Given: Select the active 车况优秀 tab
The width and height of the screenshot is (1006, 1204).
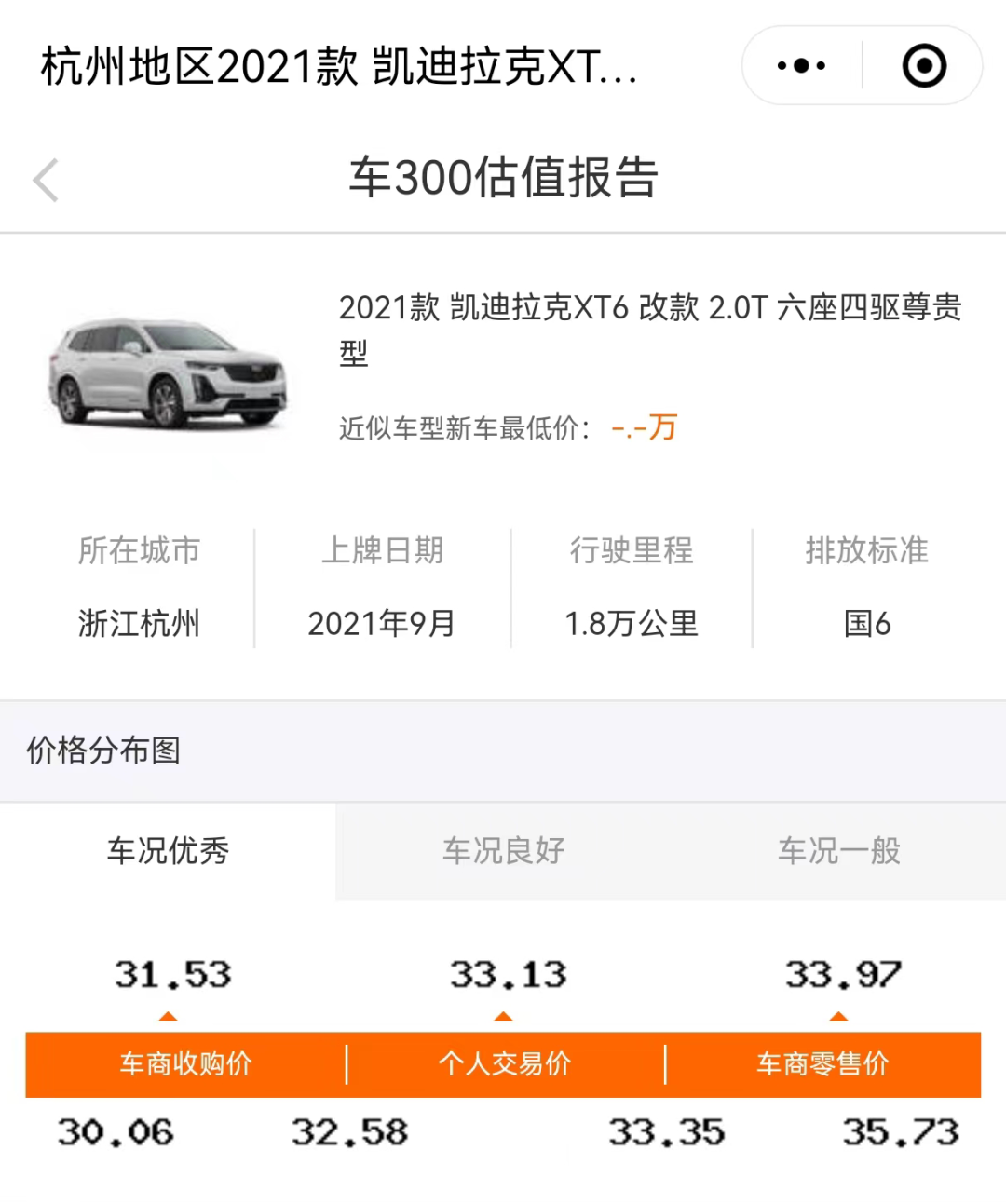Looking at the screenshot, I should click(x=167, y=850).
